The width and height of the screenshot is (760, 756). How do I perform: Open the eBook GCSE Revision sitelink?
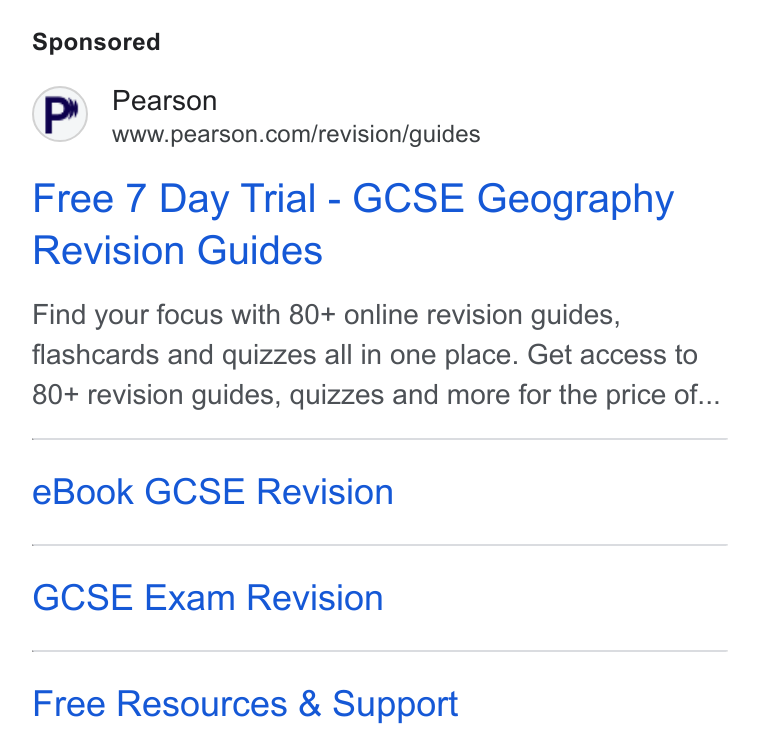[212, 492]
